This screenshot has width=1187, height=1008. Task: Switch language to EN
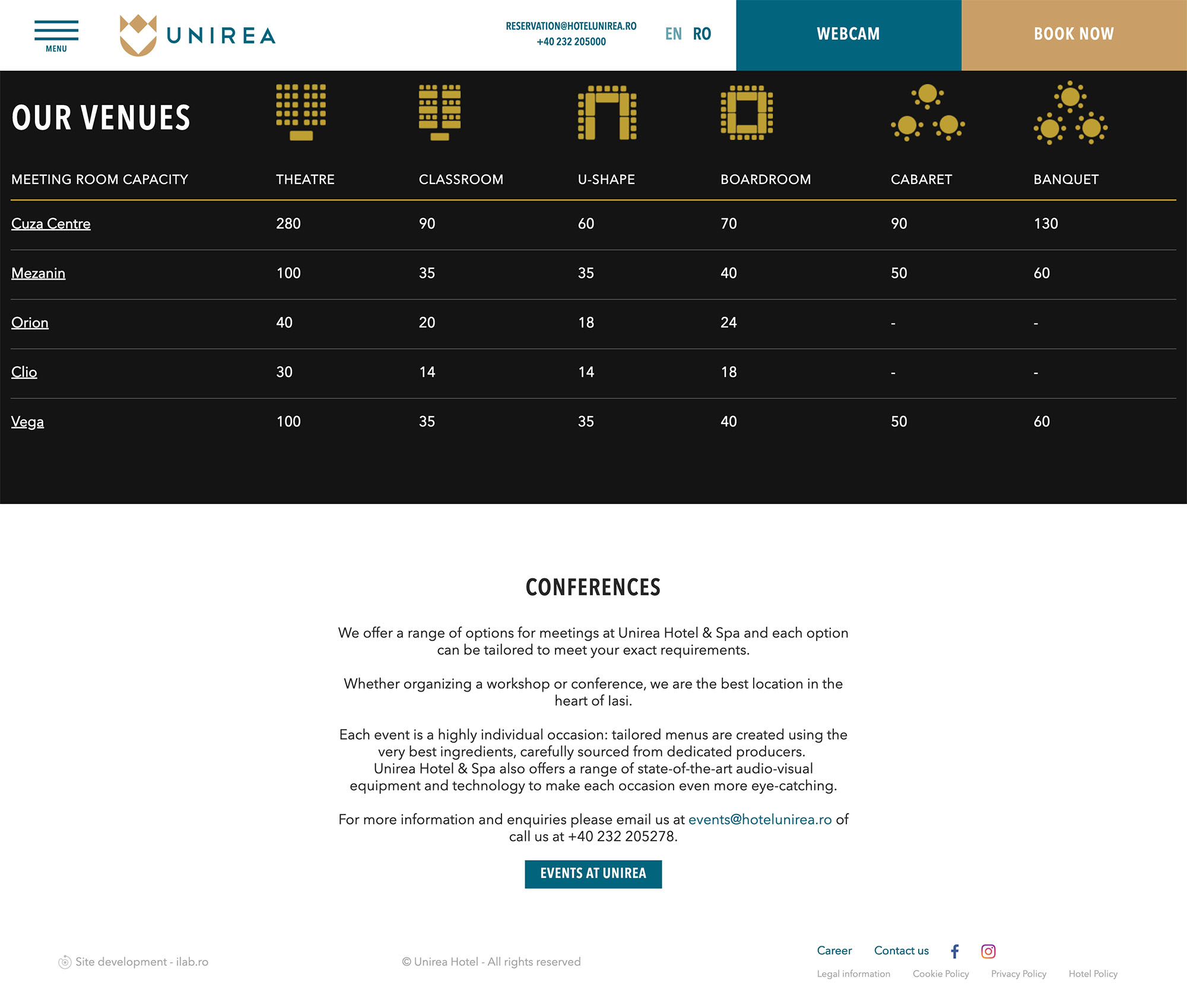(674, 34)
